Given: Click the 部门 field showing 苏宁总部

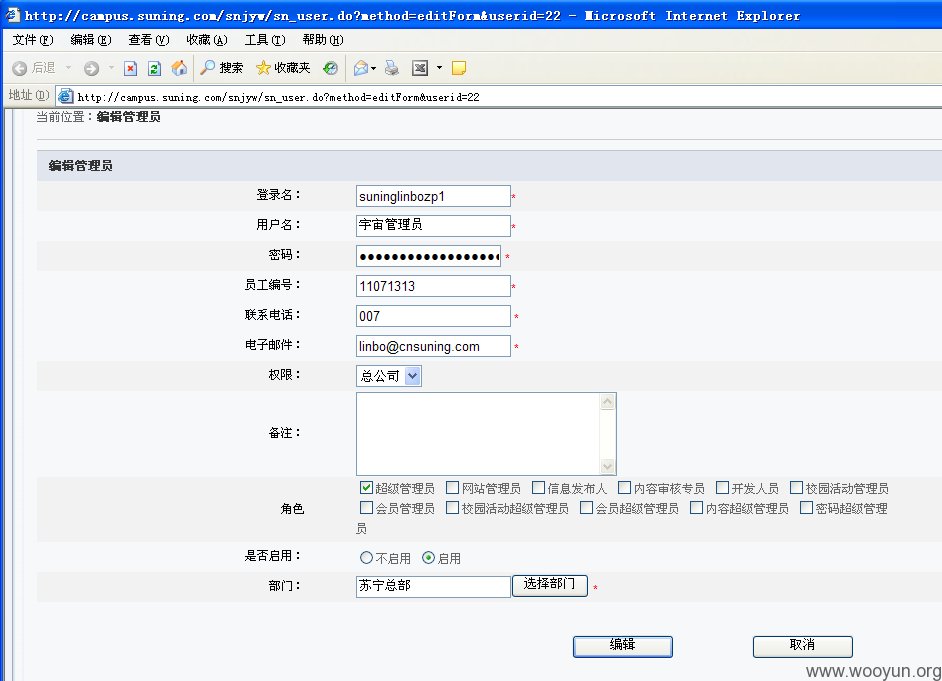Looking at the screenshot, I should [433, 586].
